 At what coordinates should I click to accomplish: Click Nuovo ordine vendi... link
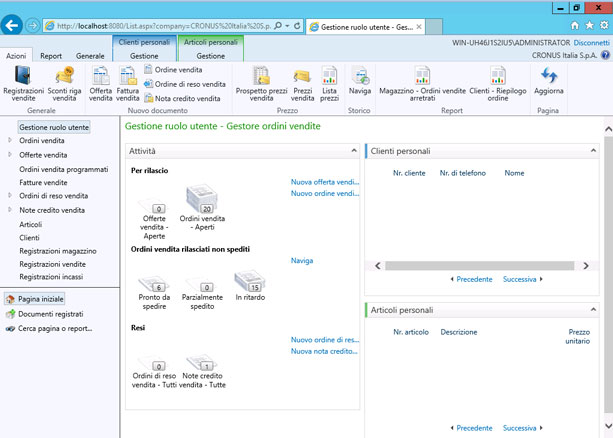point(324,193)
